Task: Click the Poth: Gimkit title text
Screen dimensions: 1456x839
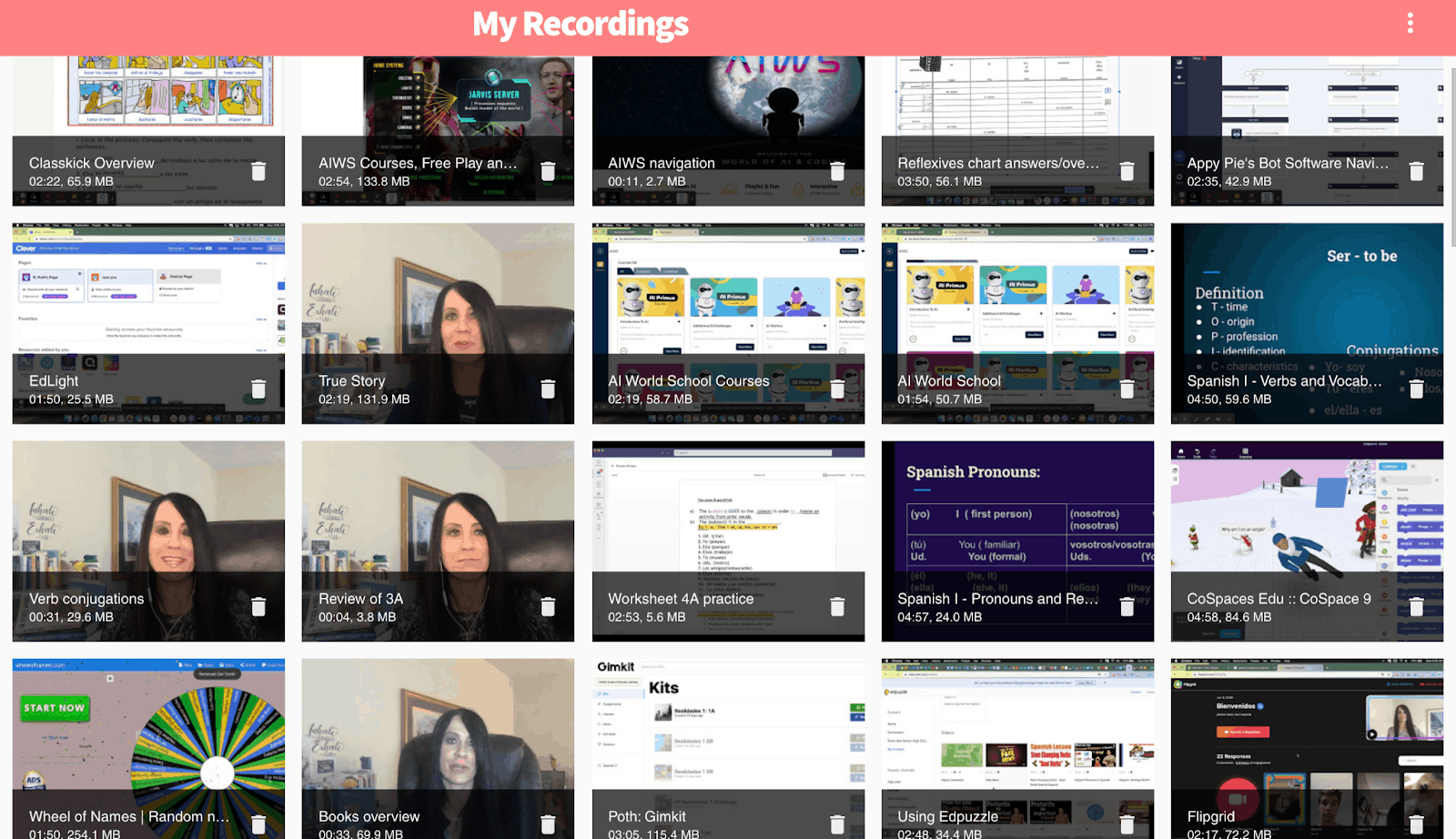Action: tap(647, 816)
